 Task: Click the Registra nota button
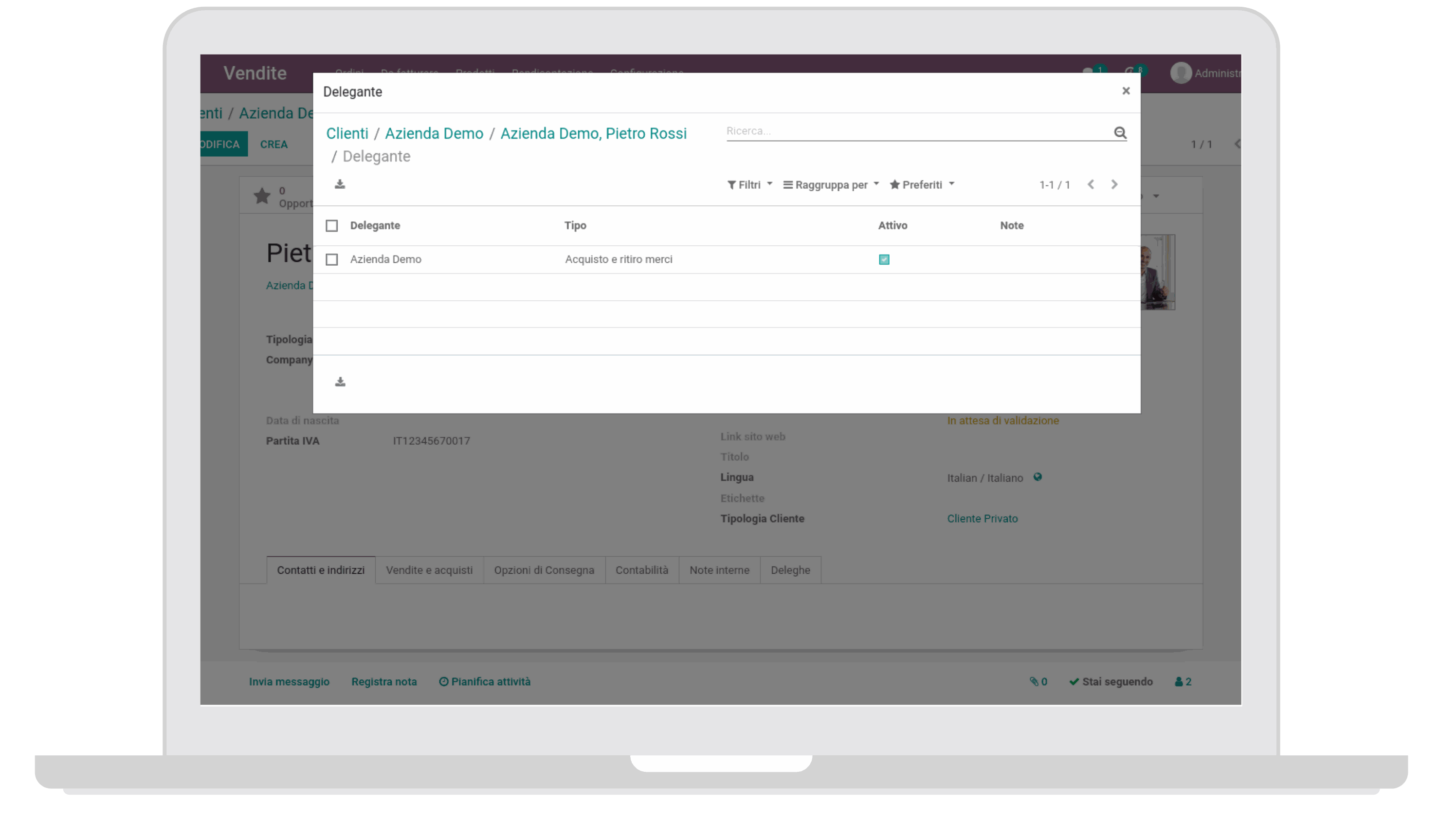pos(384,681)
